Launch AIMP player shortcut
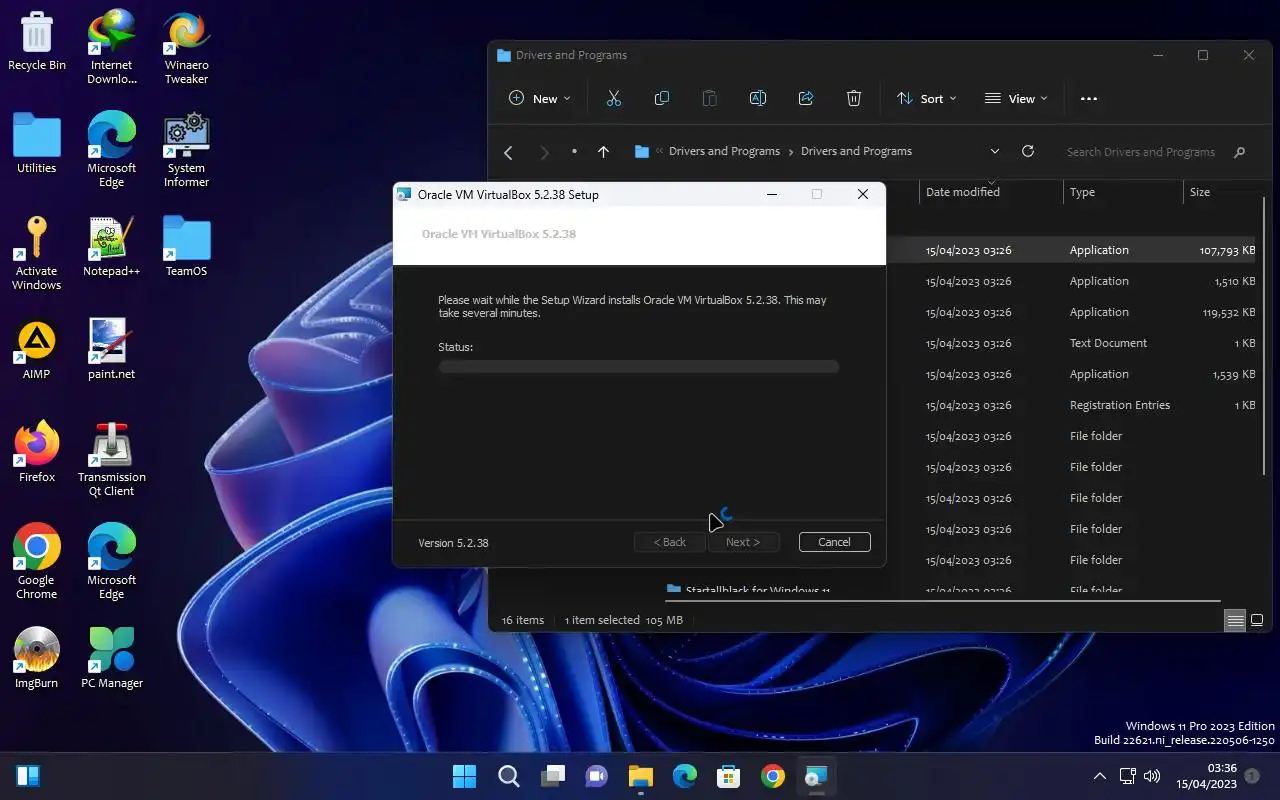 coord(37,350)
